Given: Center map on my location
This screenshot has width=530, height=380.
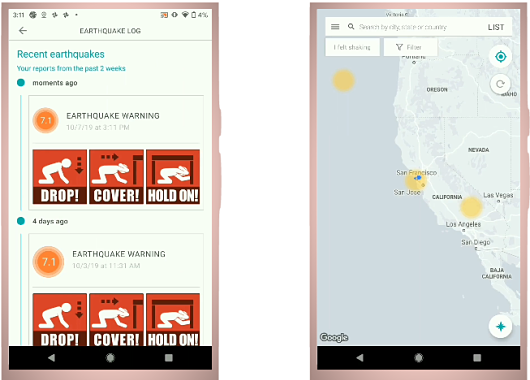Looking at the screenshot, I should click(x=501, y=56).
